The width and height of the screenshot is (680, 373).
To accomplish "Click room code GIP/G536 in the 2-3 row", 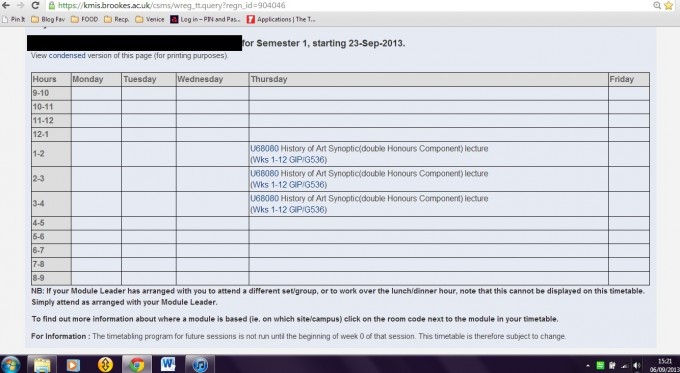I will pos(307,185).
